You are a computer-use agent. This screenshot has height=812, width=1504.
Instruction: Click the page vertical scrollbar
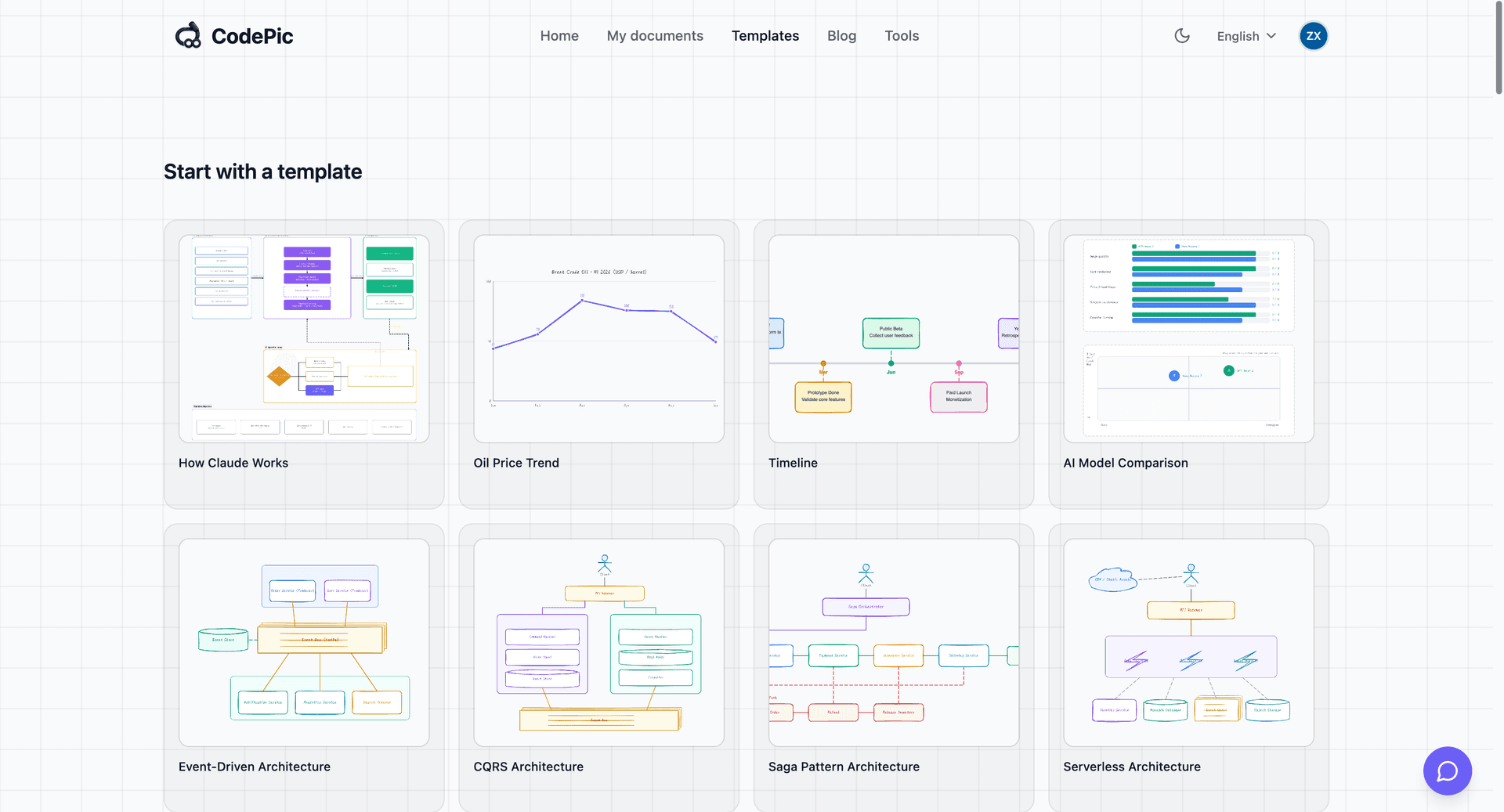[x=1499, y=49]
